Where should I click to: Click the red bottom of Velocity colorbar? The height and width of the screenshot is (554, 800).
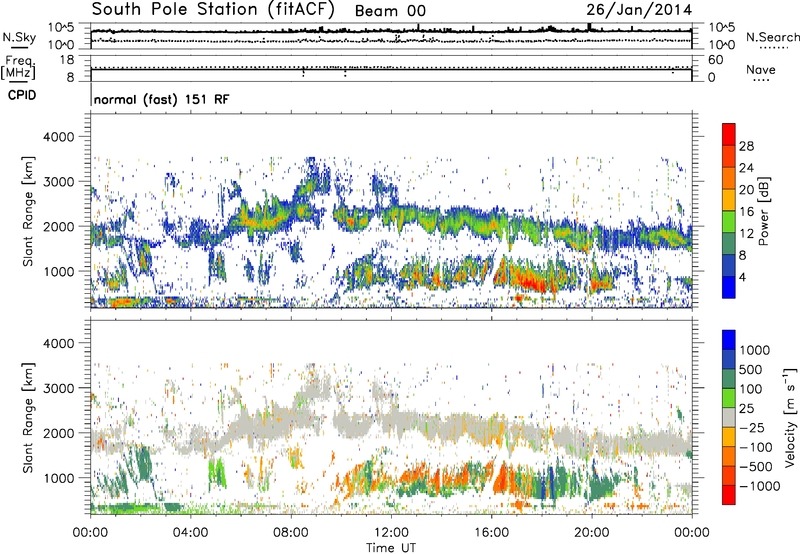729,495
